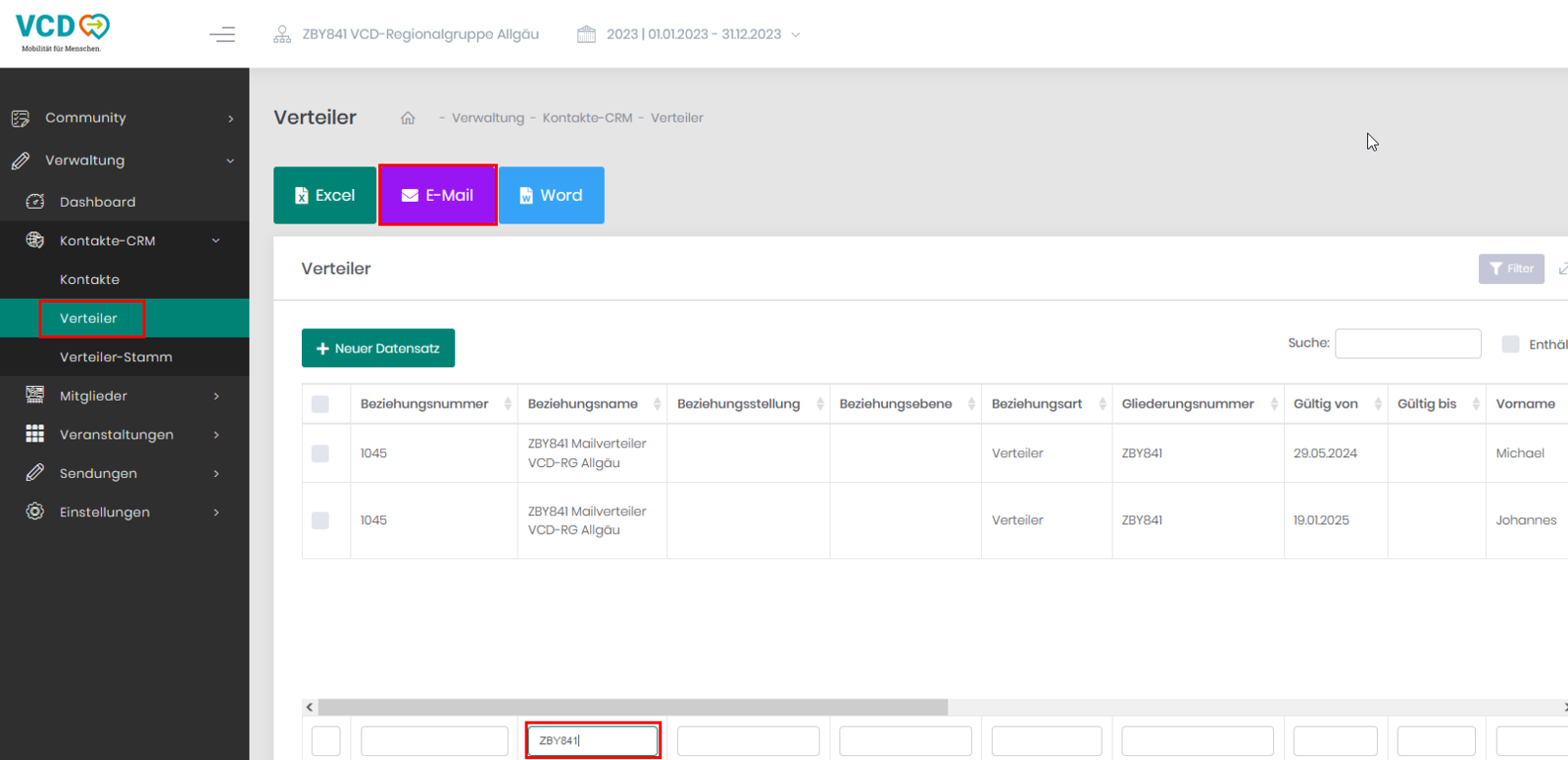The width and height of the screenshot is (1568, 760).
Task: Expand the Mitglieder menu chevron
Action: tap(217, 396)
